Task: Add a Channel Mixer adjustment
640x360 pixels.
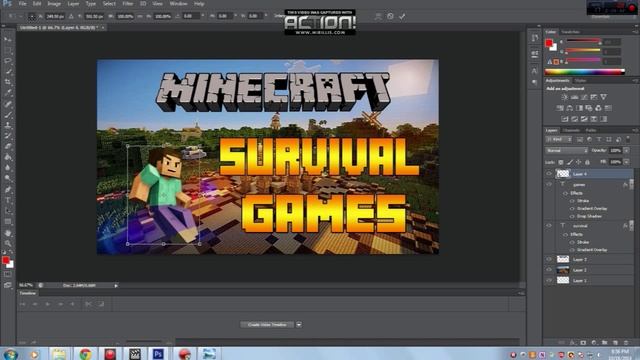Action: [x=598, y=108]
